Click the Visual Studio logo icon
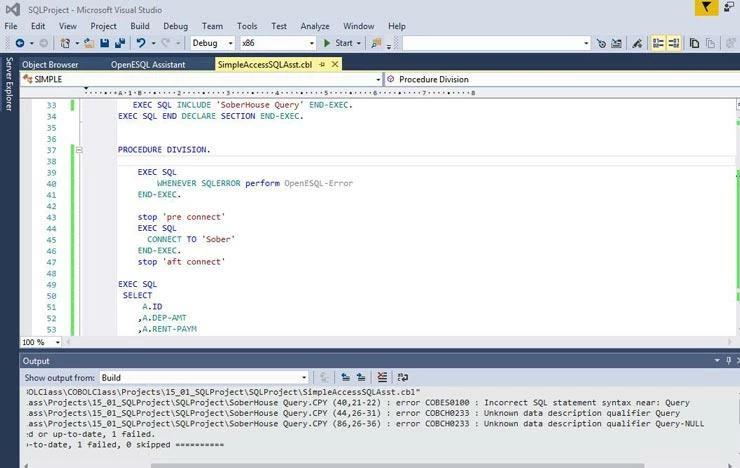 tap(13, 9)
